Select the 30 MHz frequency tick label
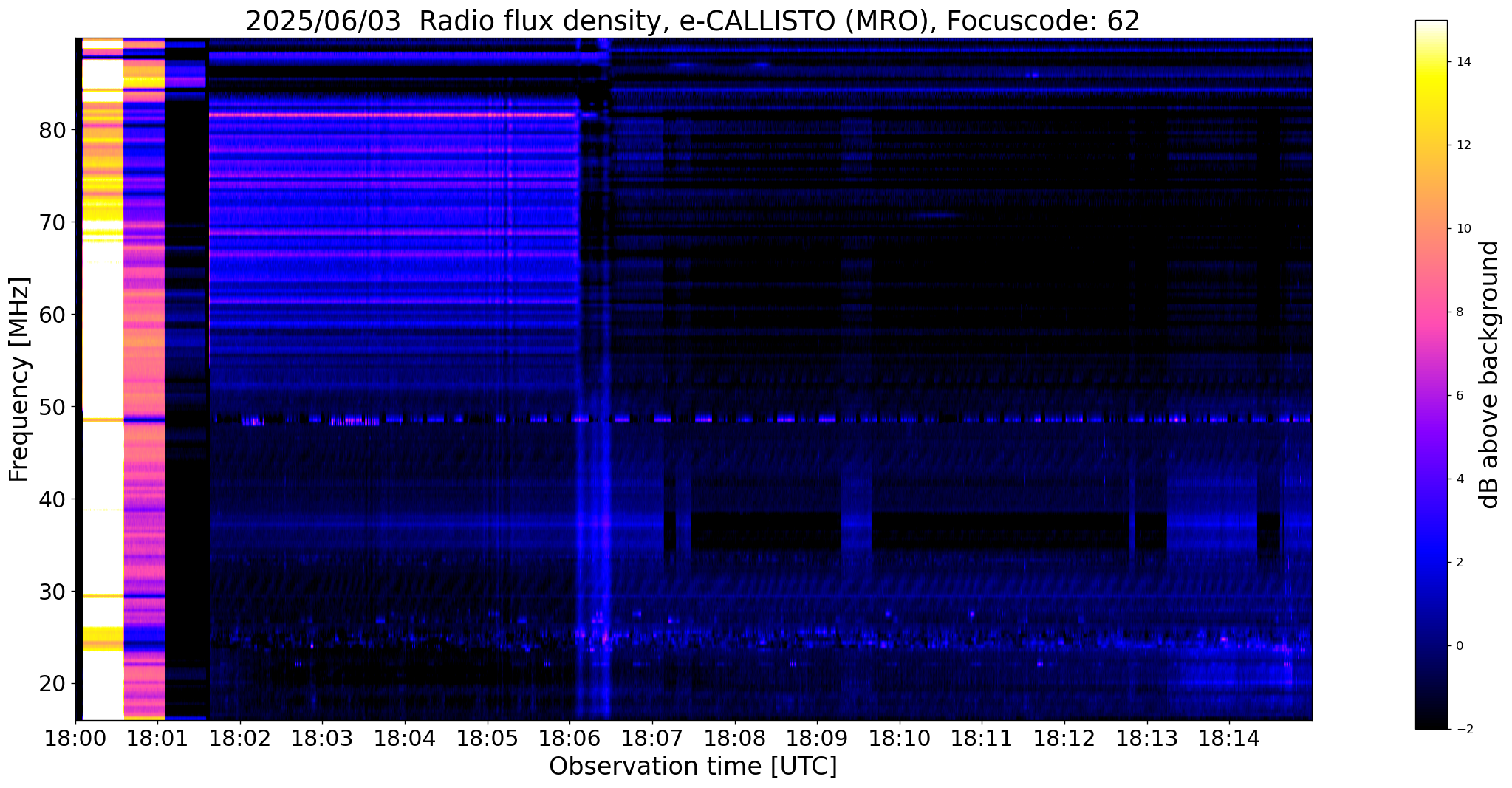 point(52,592)
